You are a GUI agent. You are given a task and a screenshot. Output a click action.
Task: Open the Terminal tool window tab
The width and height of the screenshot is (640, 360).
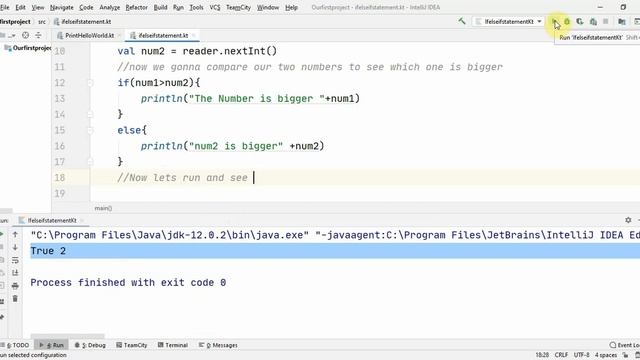point(173,345)
